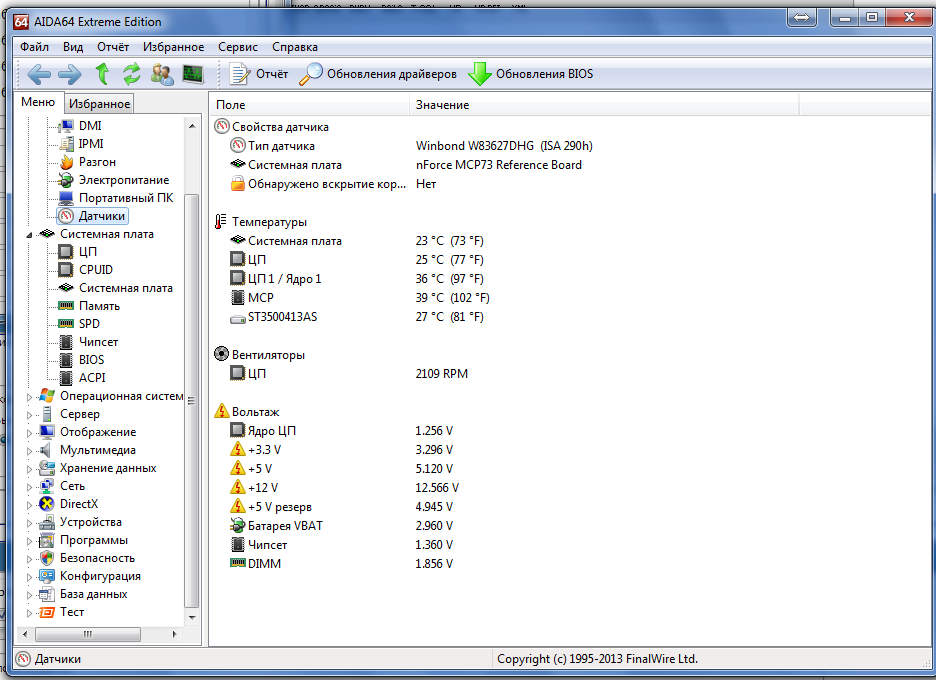The image size is (936, 680).
Task: Expand the Сервер node
Action: click(x=29, y=414)
